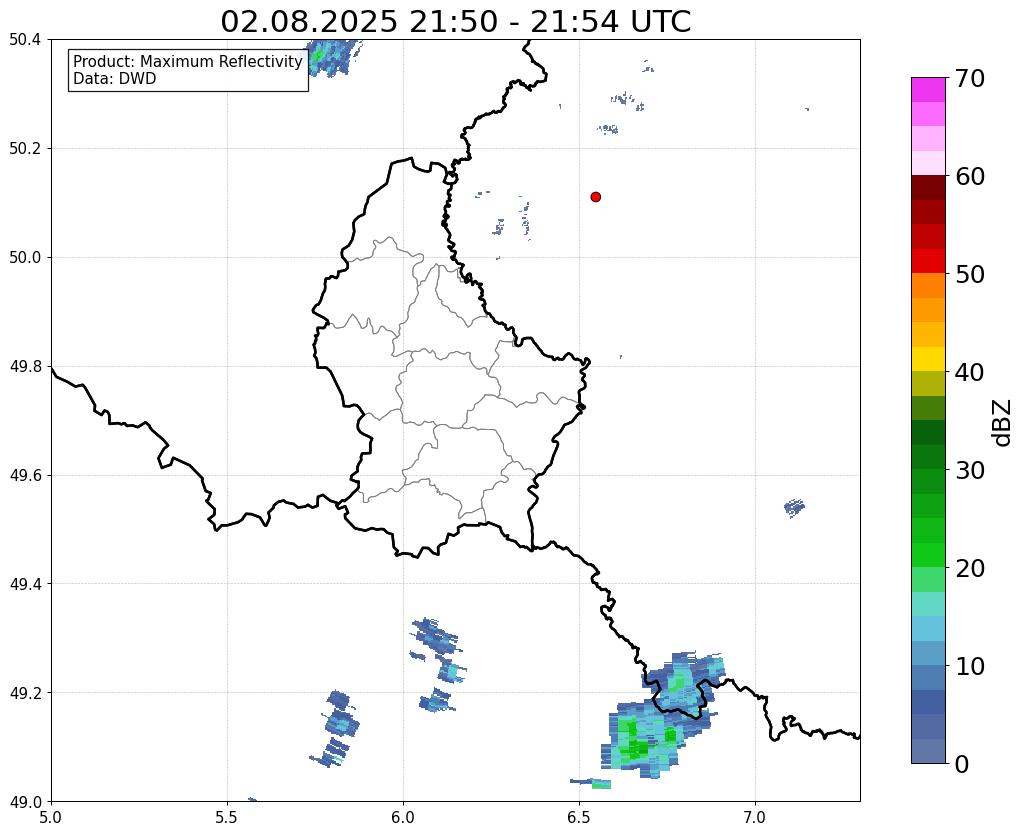The width and height of the screenshot is (1023, 834).
Task: Click the magenta top swatch of colorbar
Action: point(928,90)
